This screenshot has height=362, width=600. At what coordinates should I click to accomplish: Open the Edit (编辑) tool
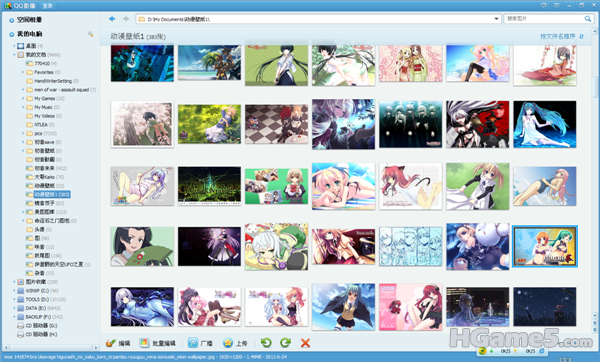(x=118, y=343)
